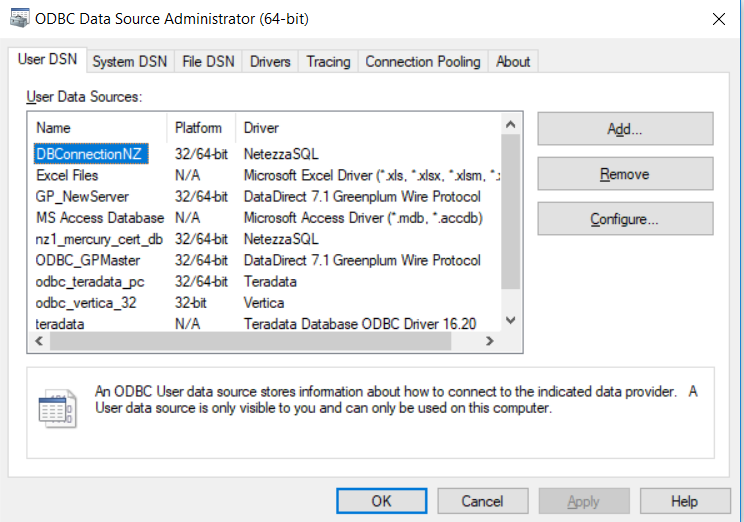Click the vertical scrollbar thumb
744x522 pixels.
point(511,212)
